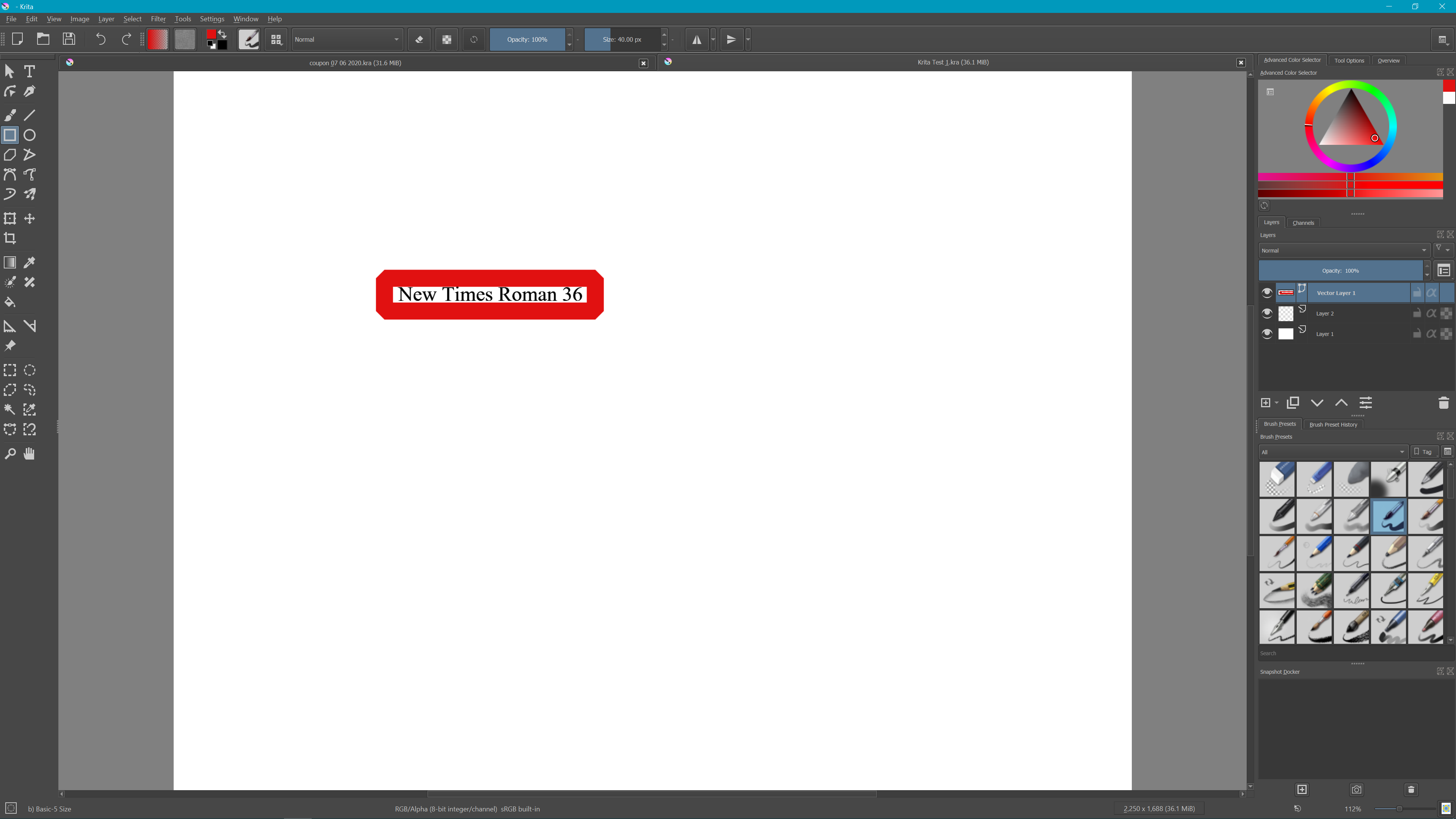Select the Fill bucket tool
The width and height of the screenshot is (1456, 819).
coord(9,302)
